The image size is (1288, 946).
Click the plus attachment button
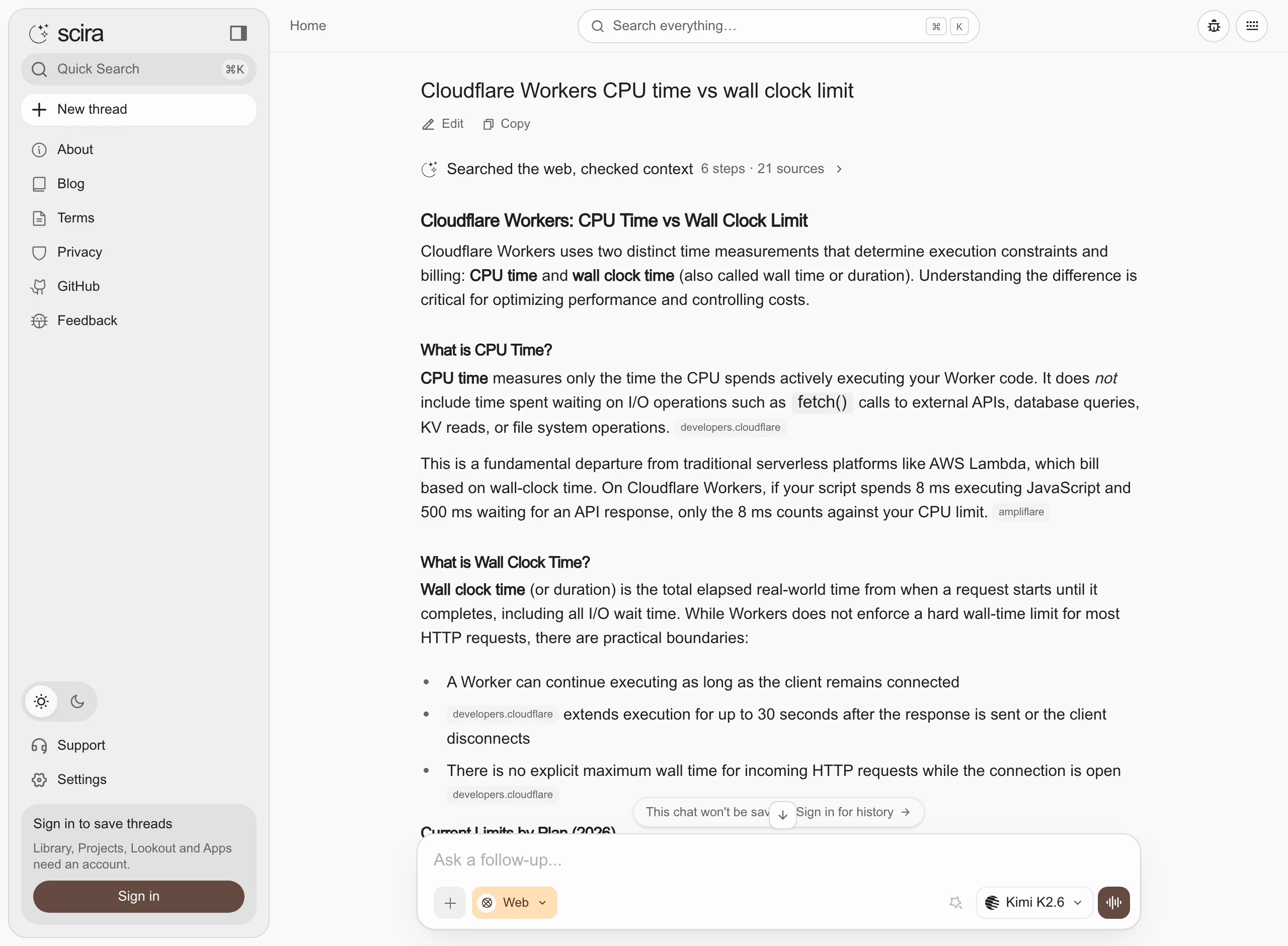click(450, 903)
